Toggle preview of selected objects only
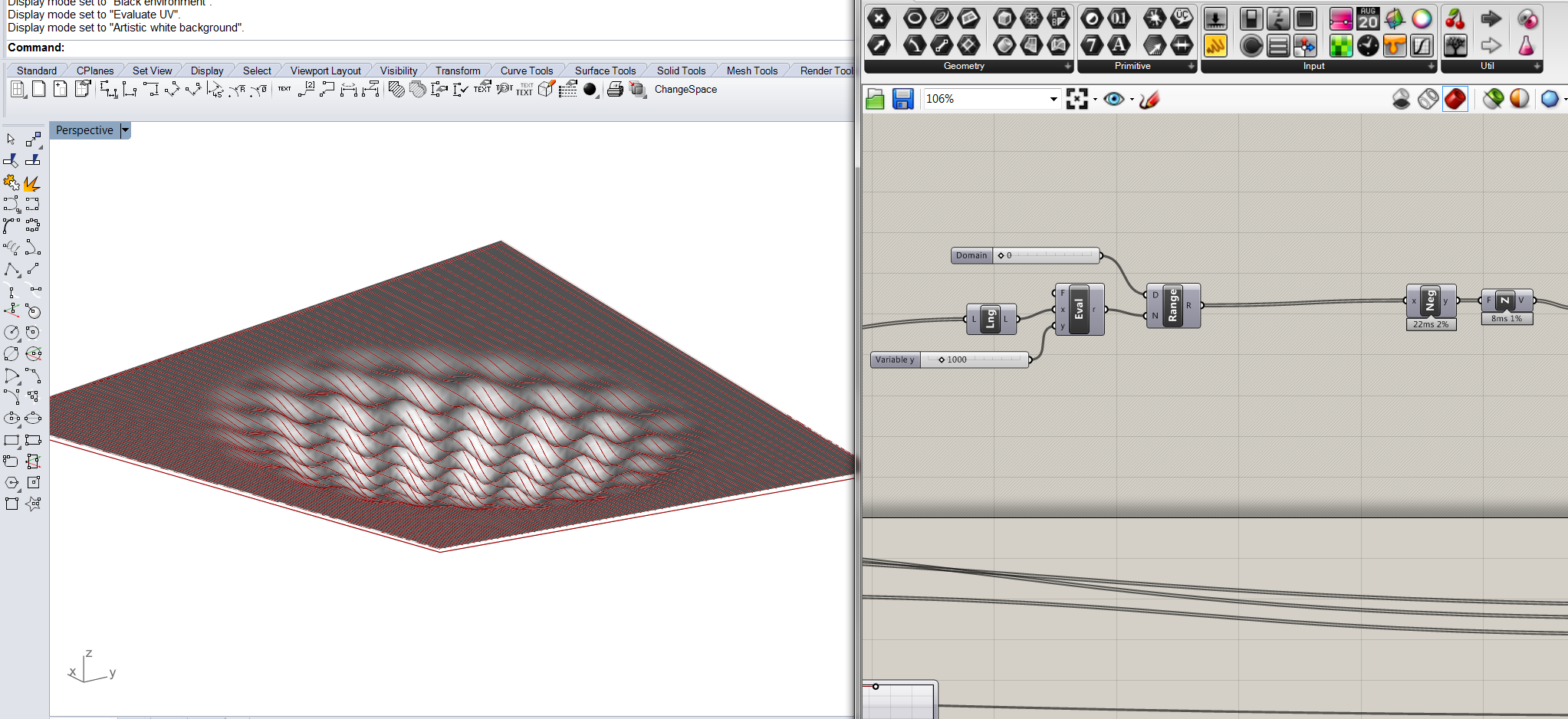Viewport: 1568px width, 719px height. [1492, 99]
